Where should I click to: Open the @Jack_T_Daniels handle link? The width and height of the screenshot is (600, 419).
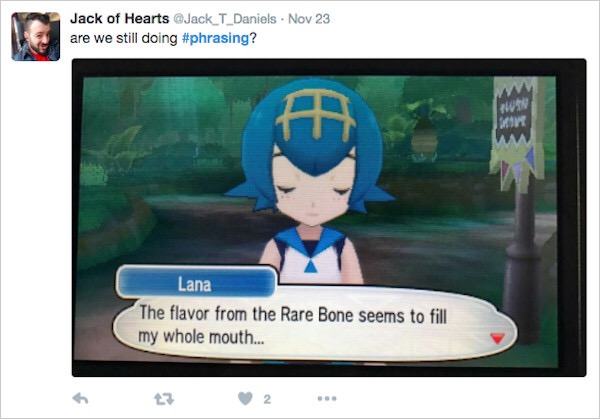coord(225,19)
